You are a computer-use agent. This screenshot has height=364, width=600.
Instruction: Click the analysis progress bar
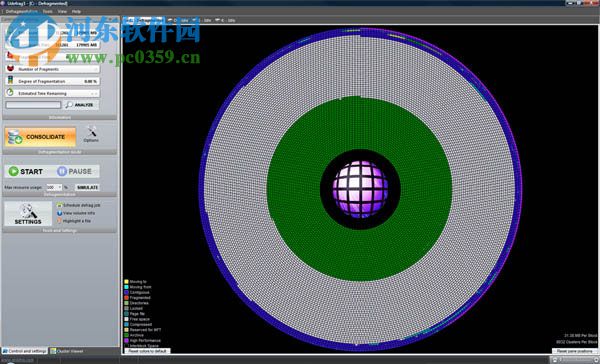point(33,105)
